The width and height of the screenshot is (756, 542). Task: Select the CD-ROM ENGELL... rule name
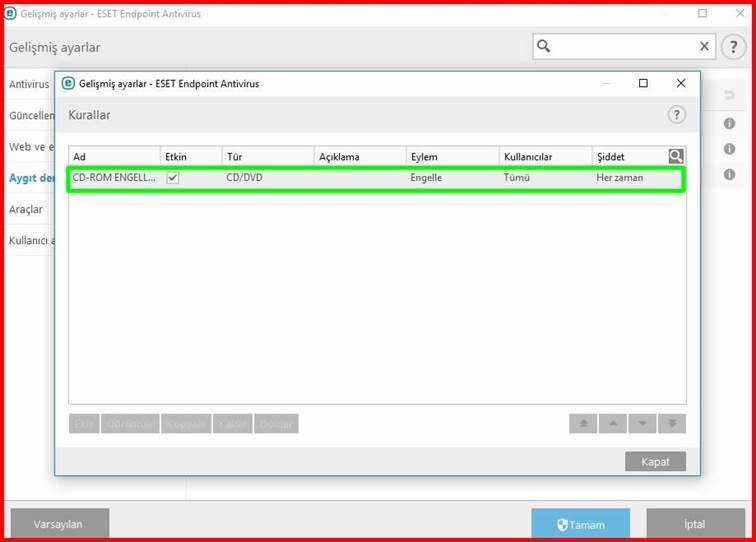[x=114, y=177]
